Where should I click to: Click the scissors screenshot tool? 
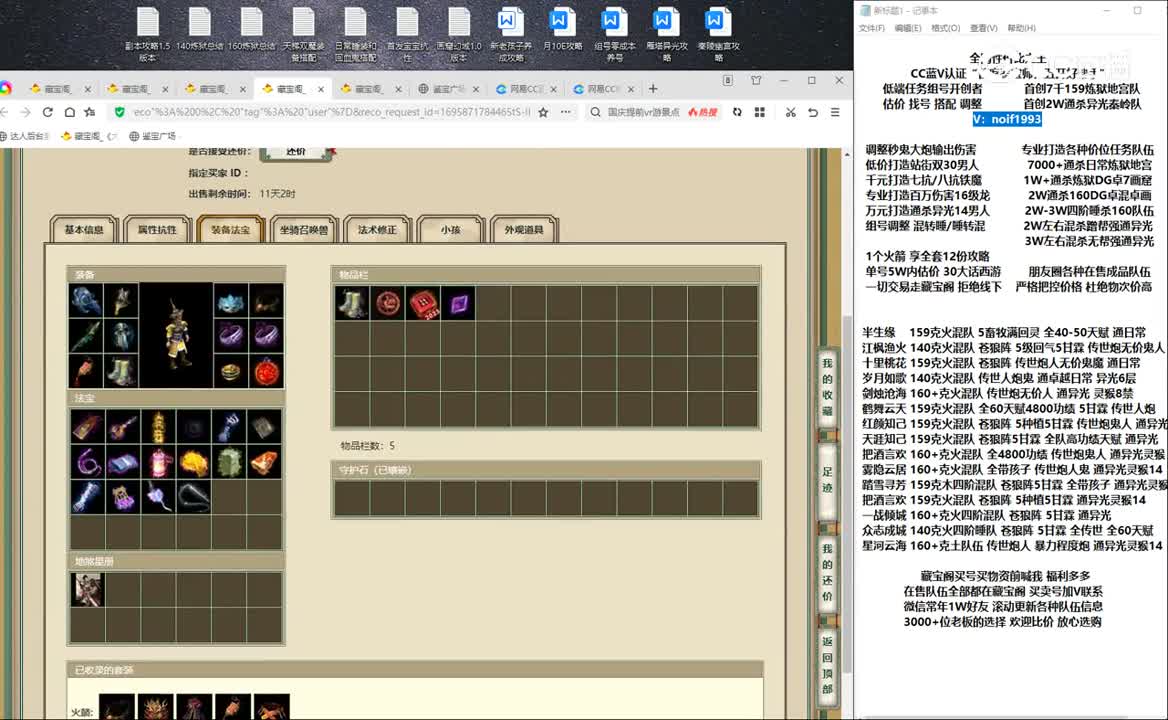(790, 112)
